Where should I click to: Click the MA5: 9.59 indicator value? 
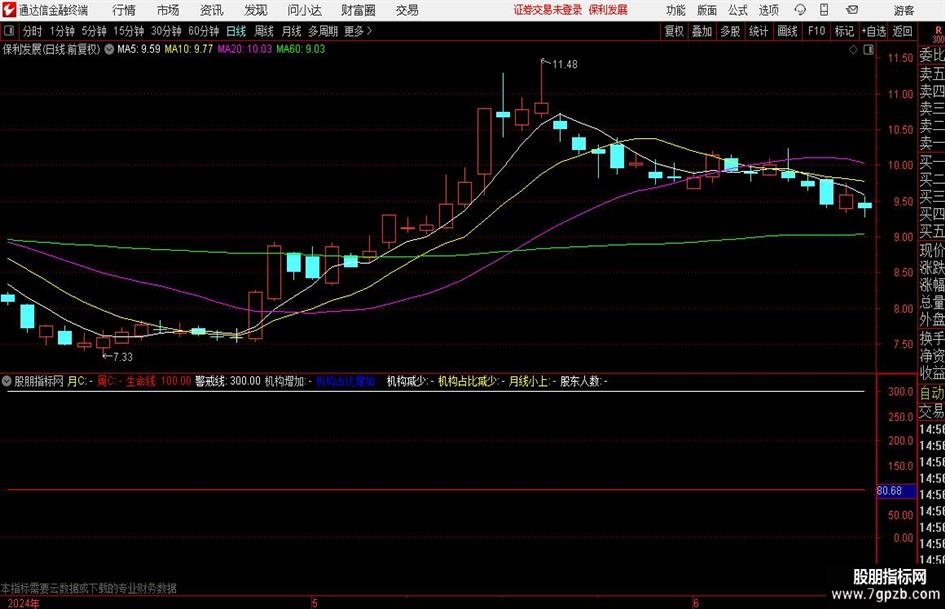pyautogui.click(x=139, y=49)
